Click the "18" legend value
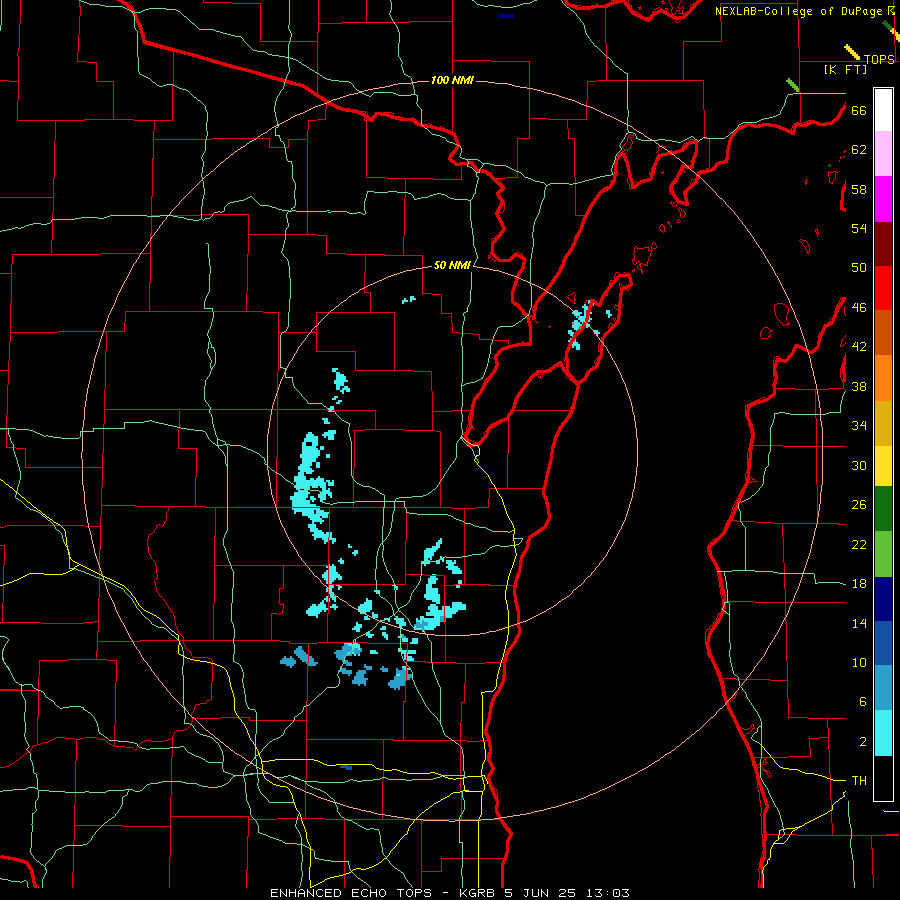Image resolution: width=900 pixels, height=900 pixels. click(x=859, y=584)
